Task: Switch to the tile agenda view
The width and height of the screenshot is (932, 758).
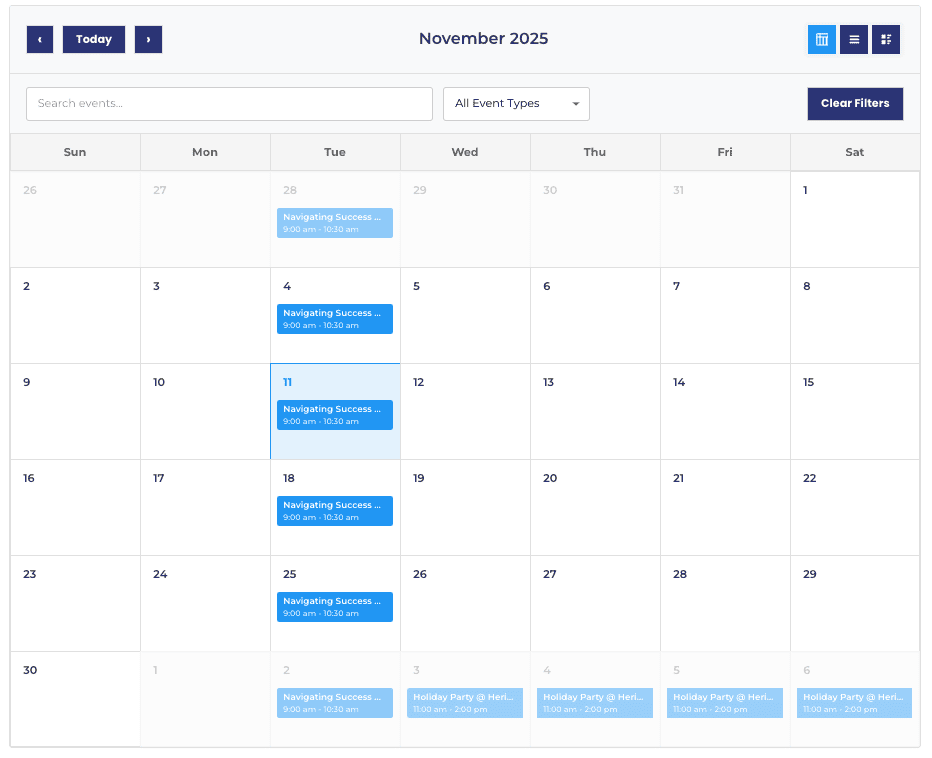Action: [886, 40]
